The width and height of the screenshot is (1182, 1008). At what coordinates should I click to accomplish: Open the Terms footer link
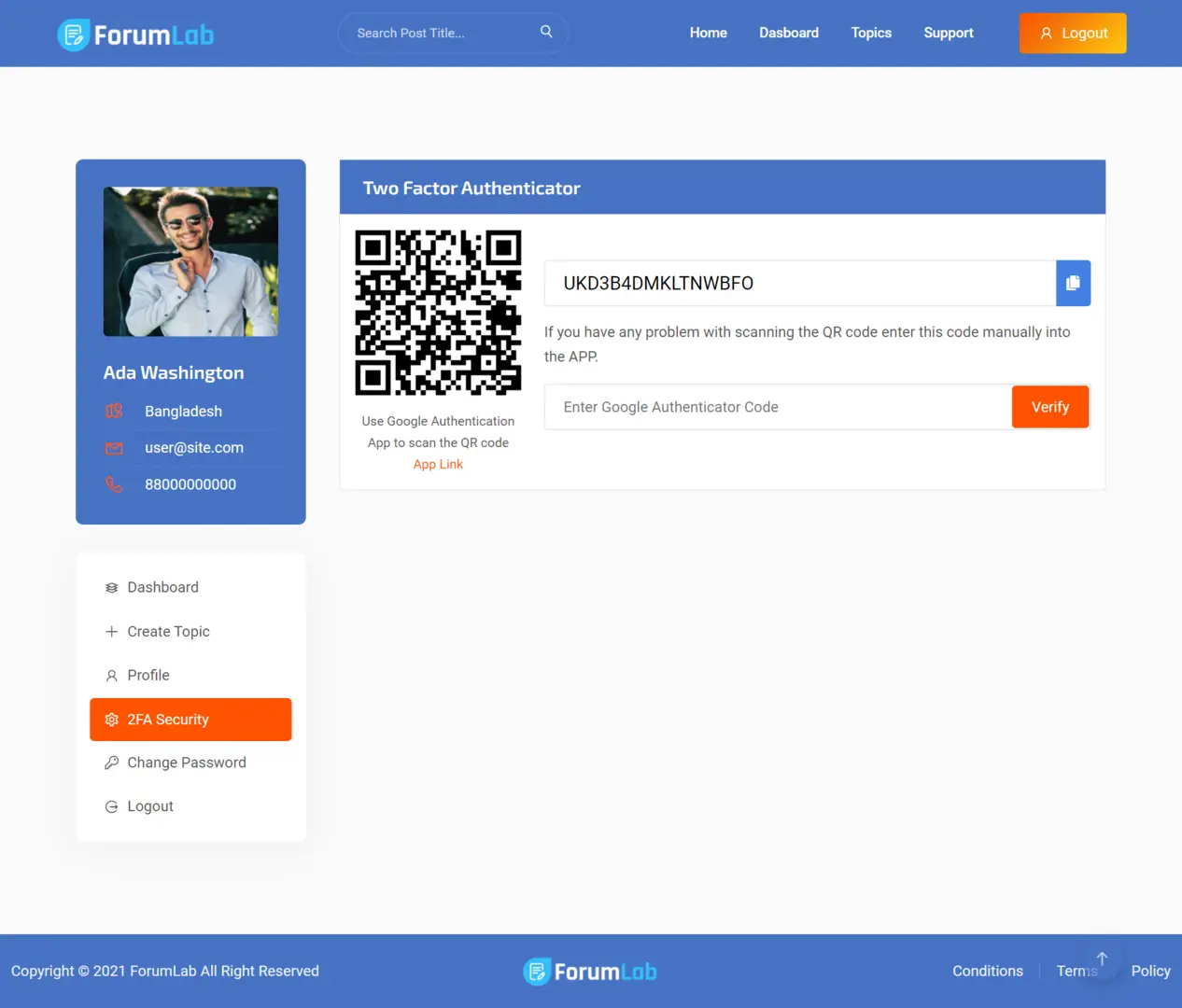coord(1077,971)
